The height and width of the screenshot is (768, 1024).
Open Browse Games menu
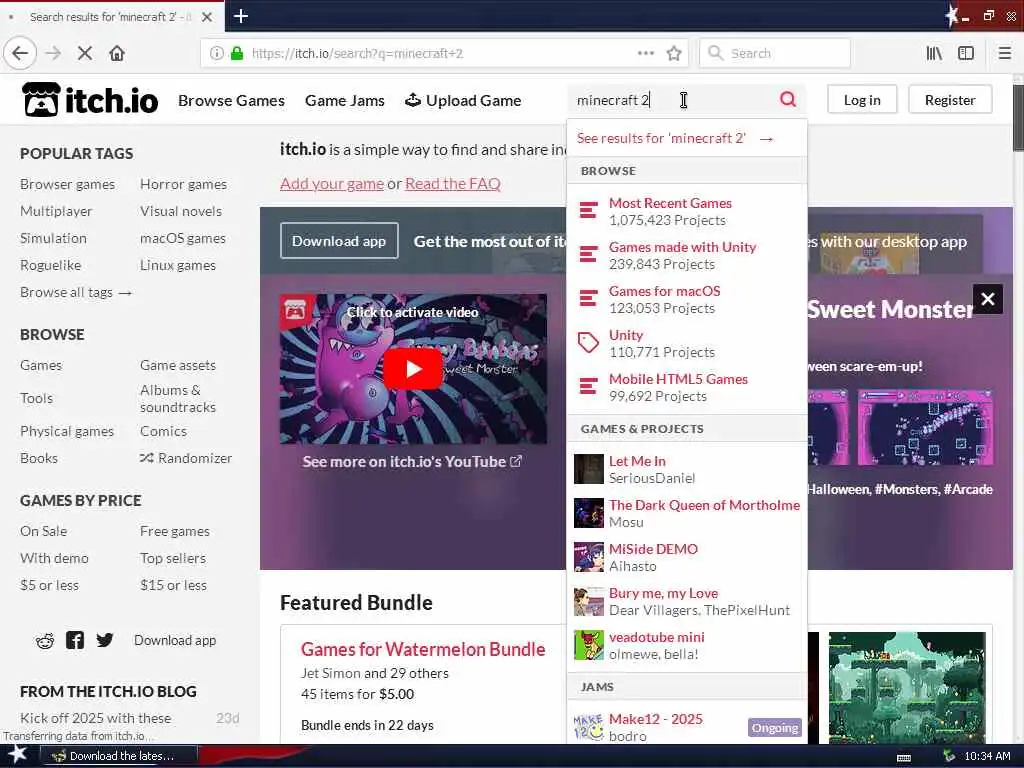231,101
